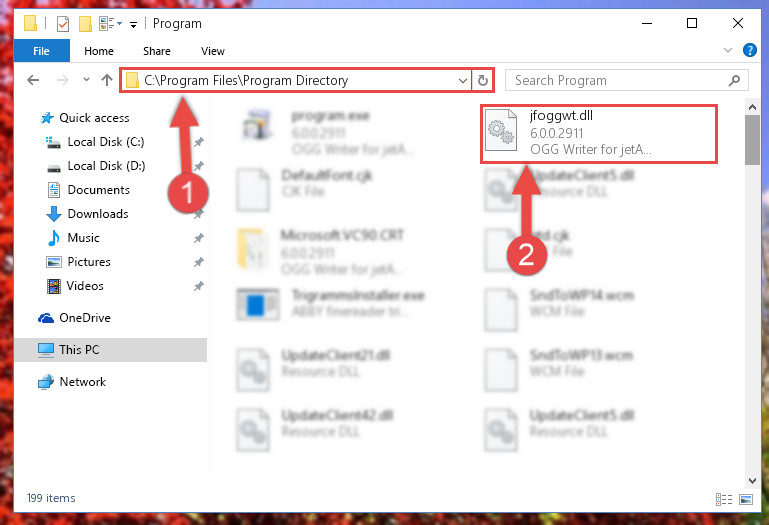Viewport: 769px width, 525px height.
Task: Expand the ribbon with chevron
Action: pyautogui.click(x=728, y=50)
